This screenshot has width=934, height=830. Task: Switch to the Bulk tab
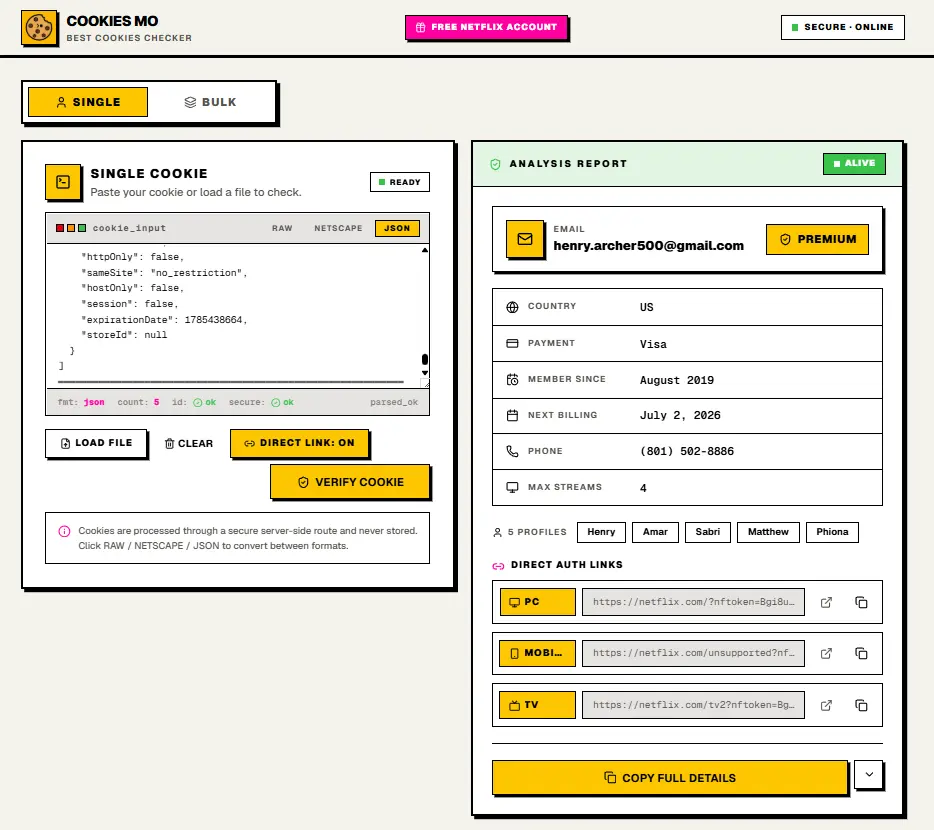click(x=210, y=102)
